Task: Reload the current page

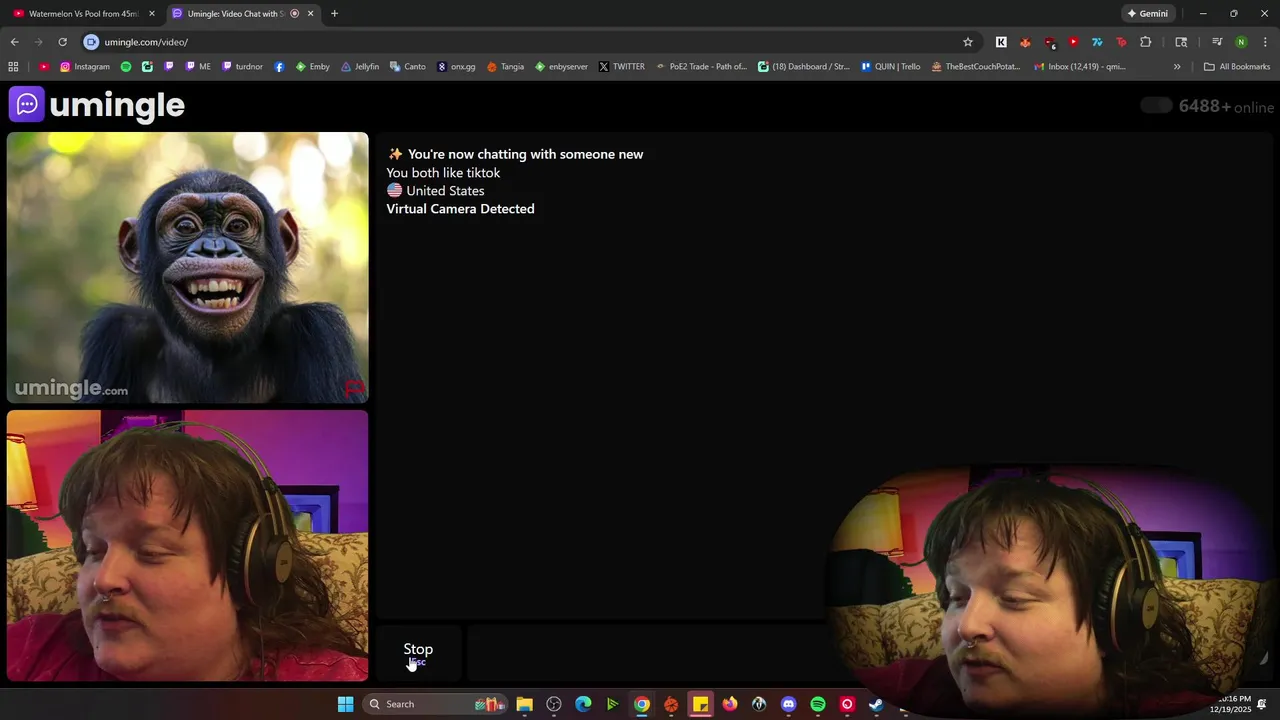Action: click(x=62, y=42)
